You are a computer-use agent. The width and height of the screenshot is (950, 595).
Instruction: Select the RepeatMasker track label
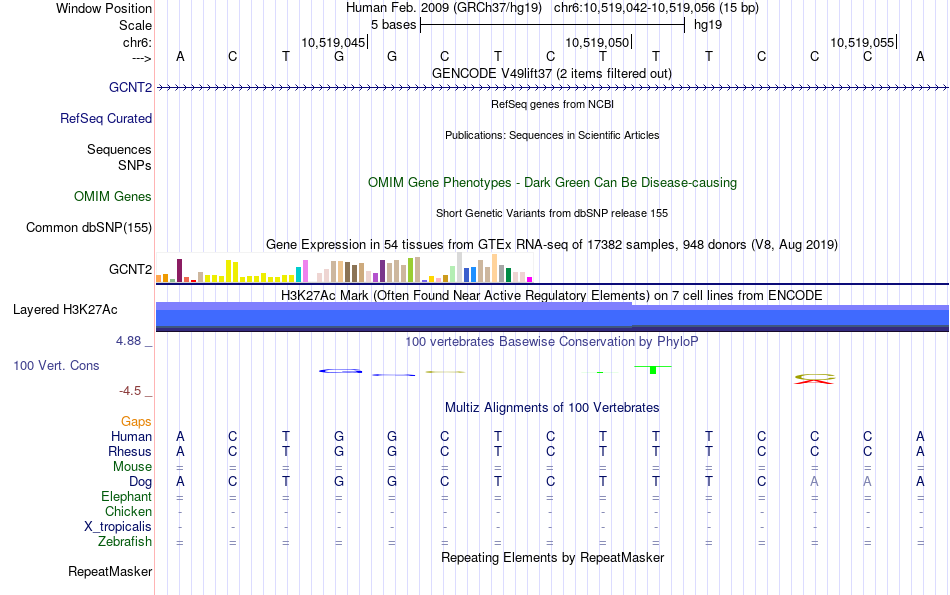110,571
